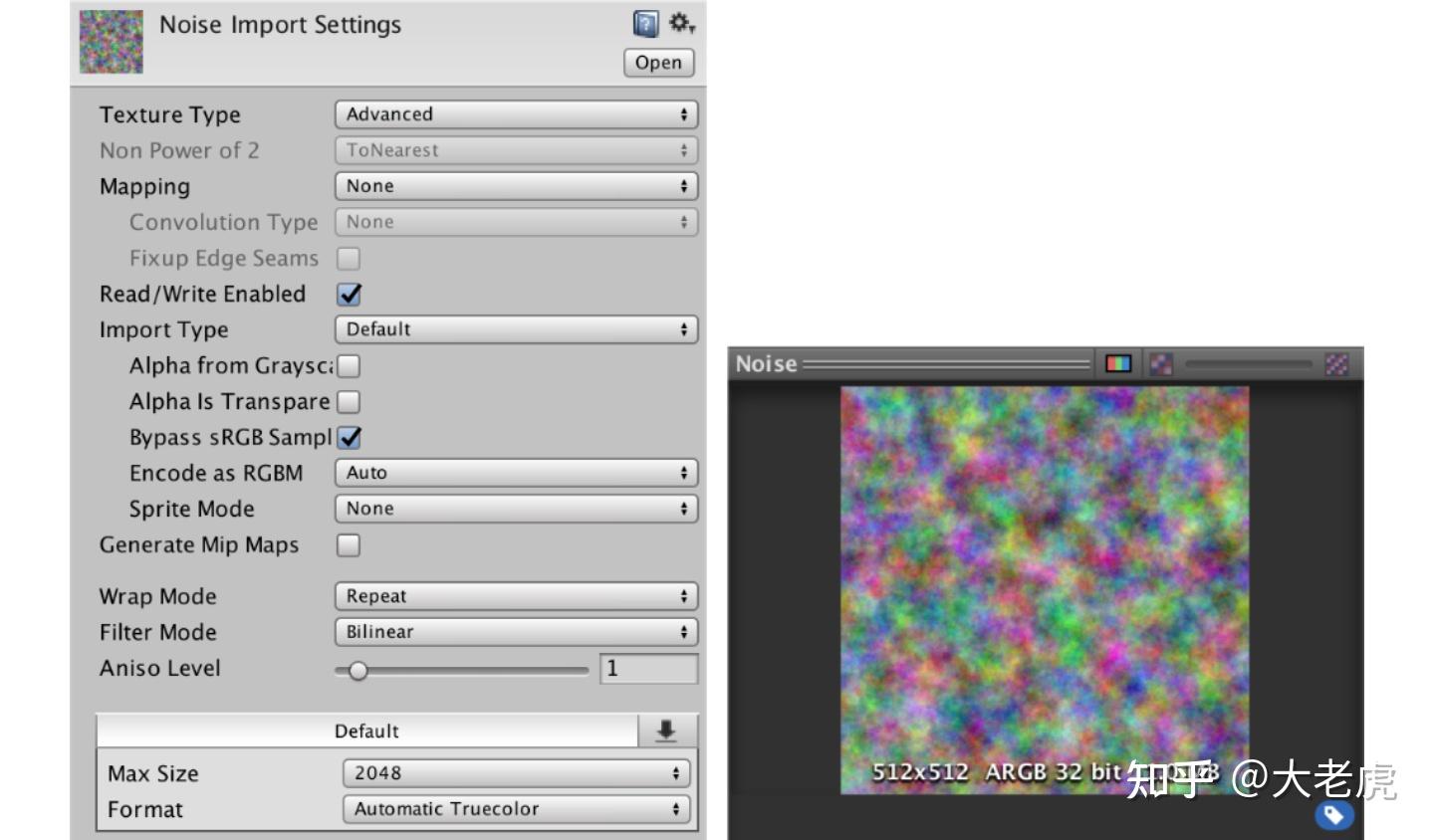The image size is (1434, 840).
Task: Enable the Generate Mip Maps checkbox
Action: point(349,545)
